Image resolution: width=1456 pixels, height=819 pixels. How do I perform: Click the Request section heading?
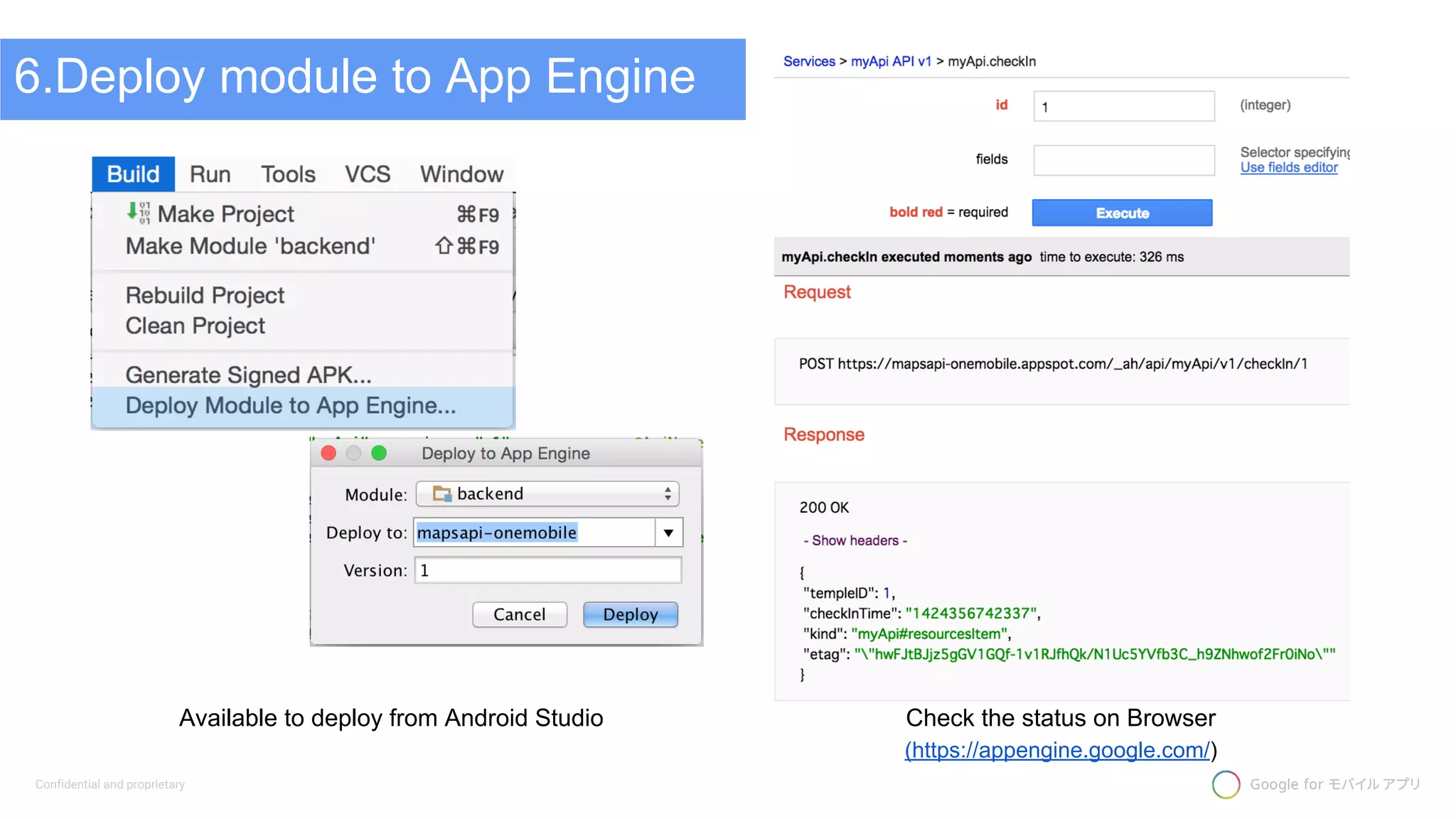tap(817, 292)
